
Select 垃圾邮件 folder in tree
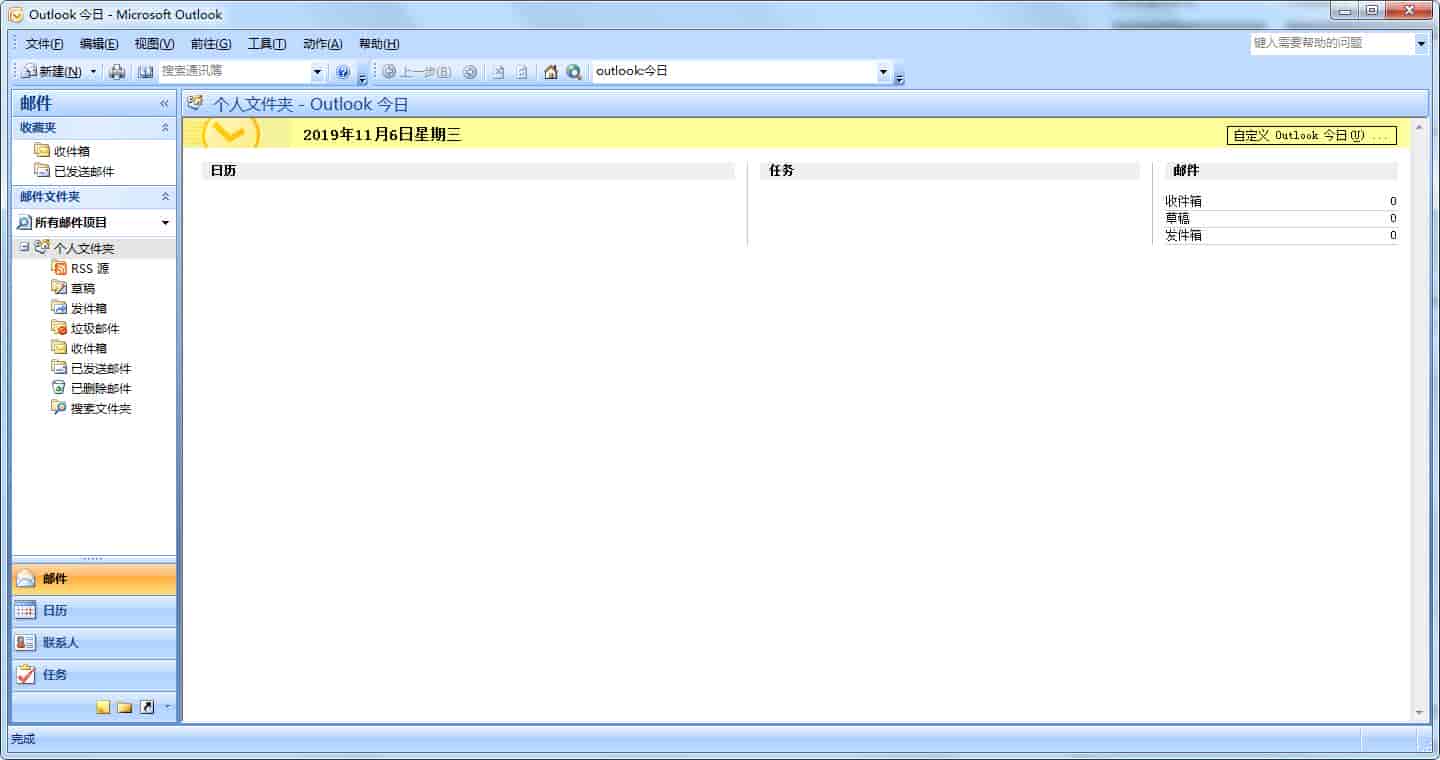pos(95,328)
